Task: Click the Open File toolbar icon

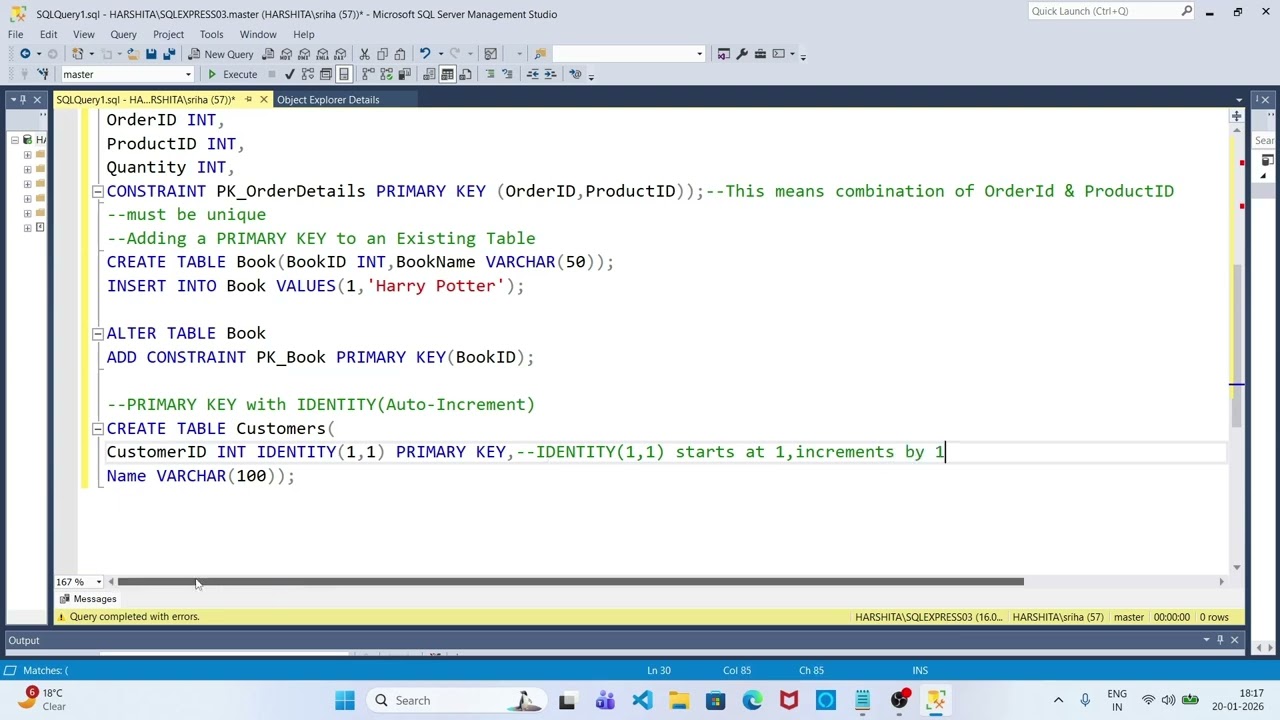Action: tap(133, 54)
